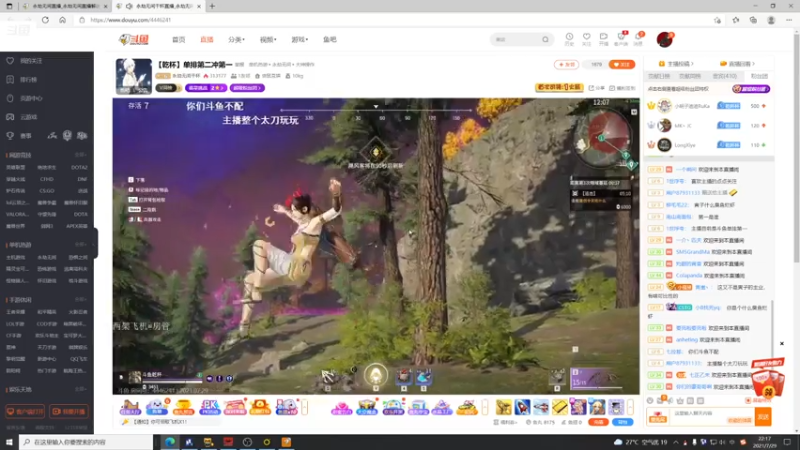Open the 主播投稿 tab
Image resolution: width=800 pixels, height=450 pixels.
point(677,64)
